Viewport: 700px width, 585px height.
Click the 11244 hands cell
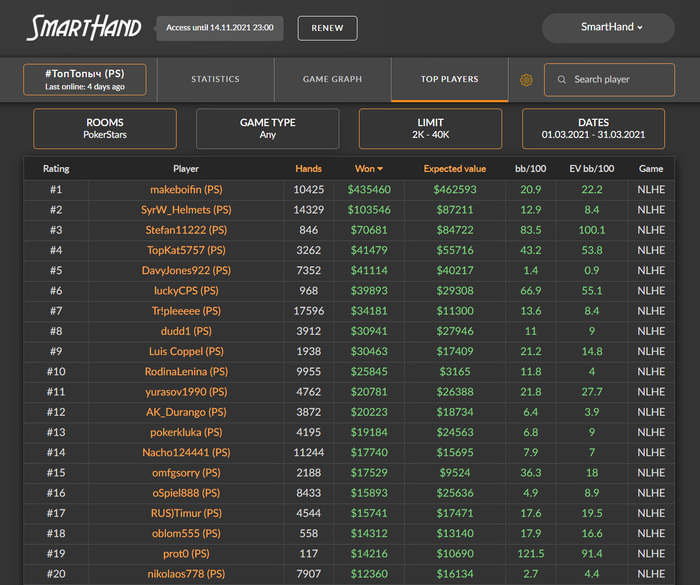coord(308,453)
